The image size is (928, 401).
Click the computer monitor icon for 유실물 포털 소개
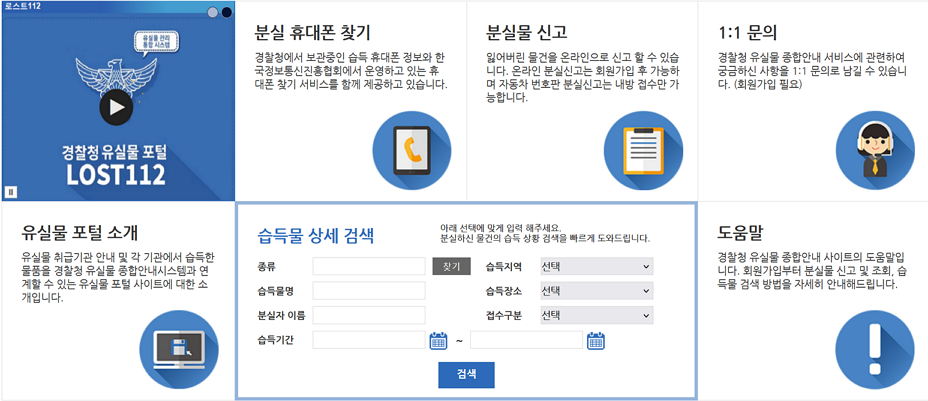tap(179, 349)
